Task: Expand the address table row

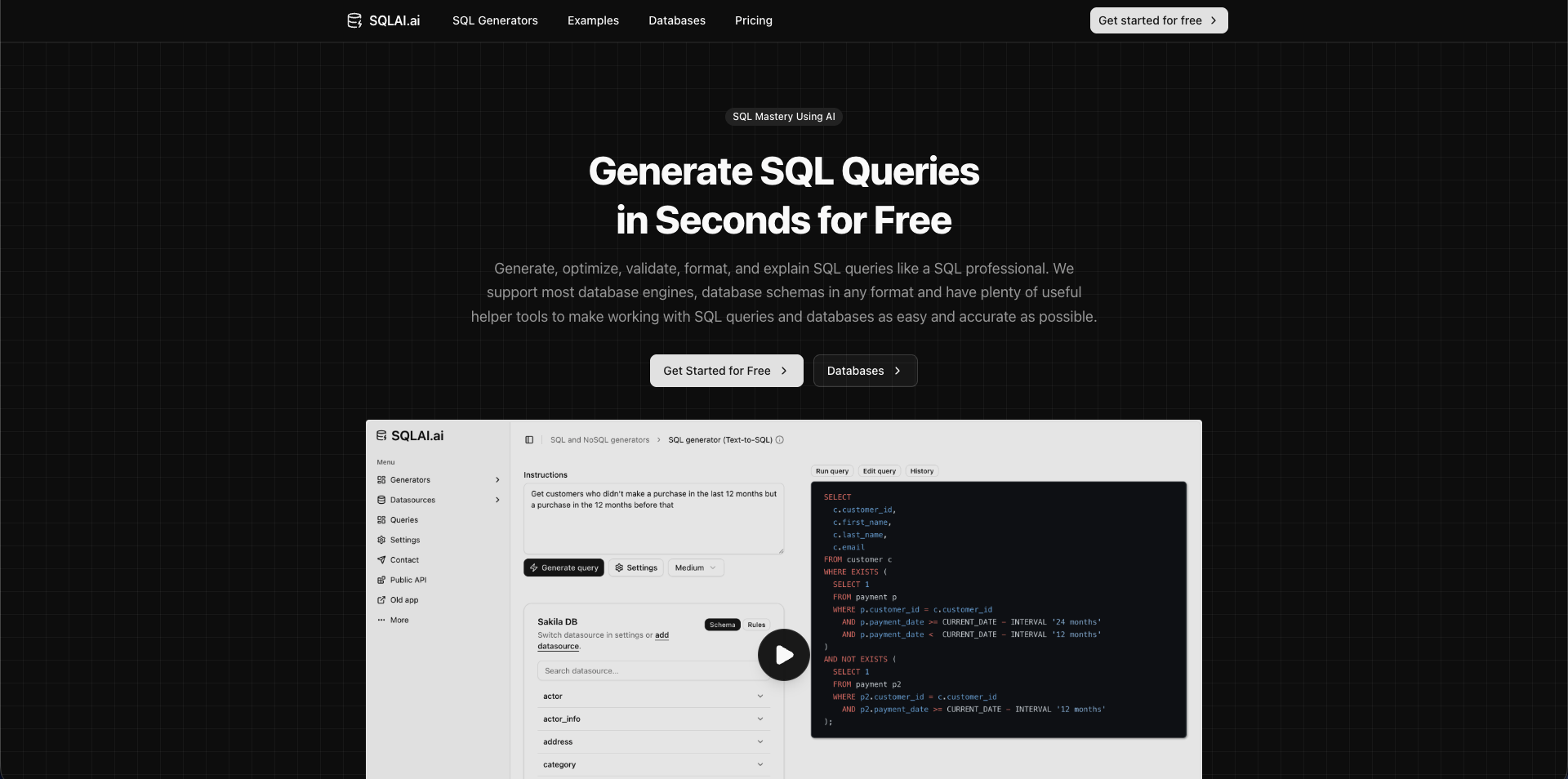Action: tap(653, 742)
